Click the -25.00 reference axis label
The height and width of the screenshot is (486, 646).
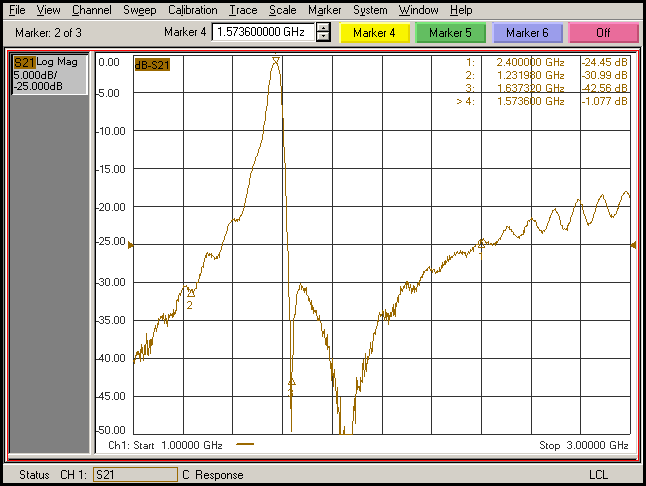111,241
